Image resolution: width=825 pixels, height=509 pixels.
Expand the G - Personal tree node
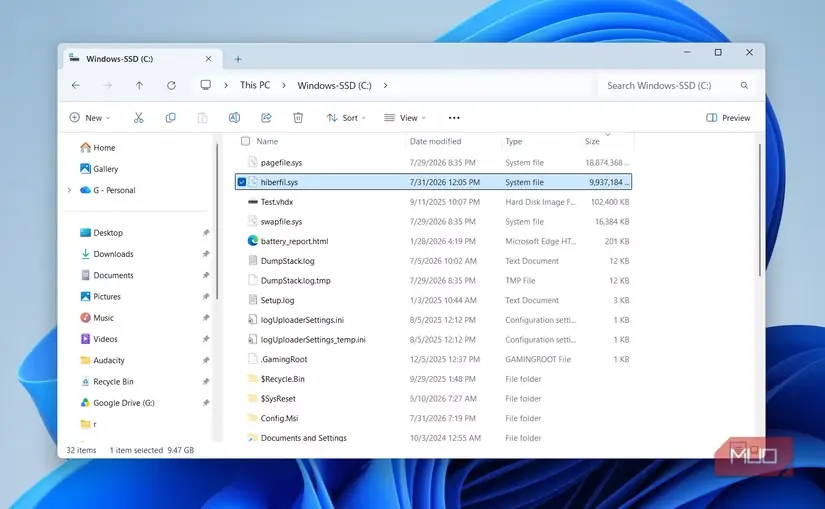pyautogui.click(x=69, y=190)
